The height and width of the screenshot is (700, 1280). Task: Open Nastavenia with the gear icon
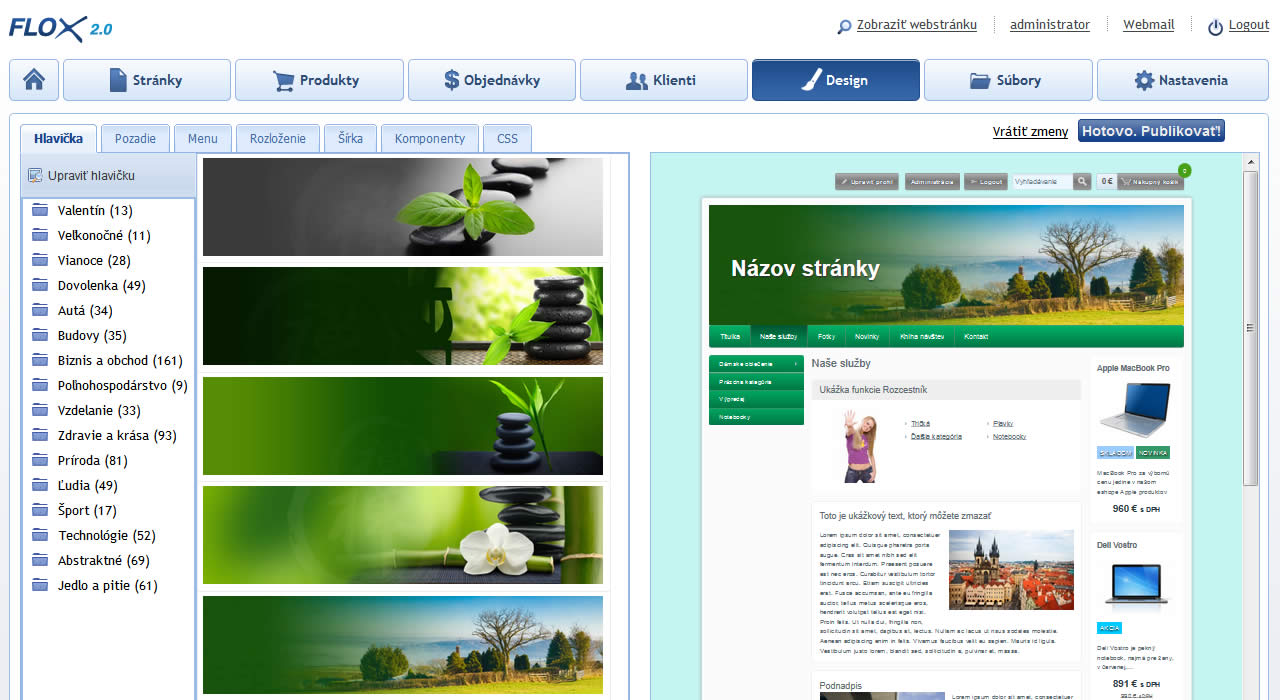coord(1181,80)
